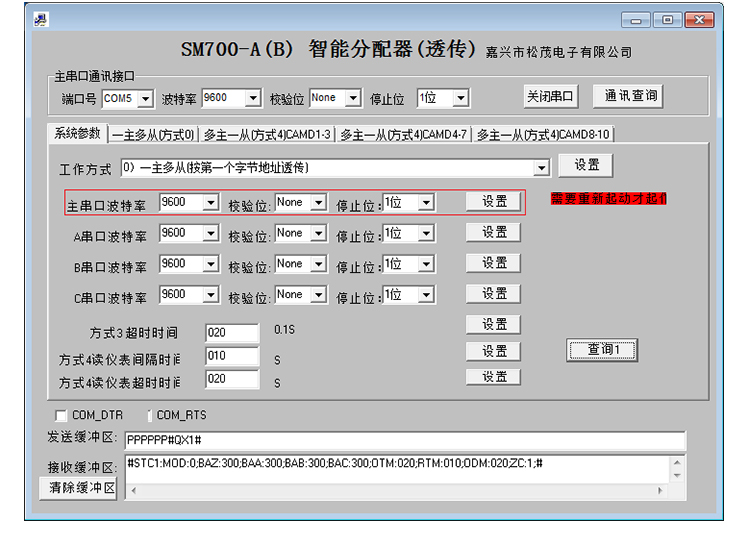Open the 多主一从(方式4)CAMD4-7 tab
The height and width of the screenshot is (536, 746).
[403, 134]
